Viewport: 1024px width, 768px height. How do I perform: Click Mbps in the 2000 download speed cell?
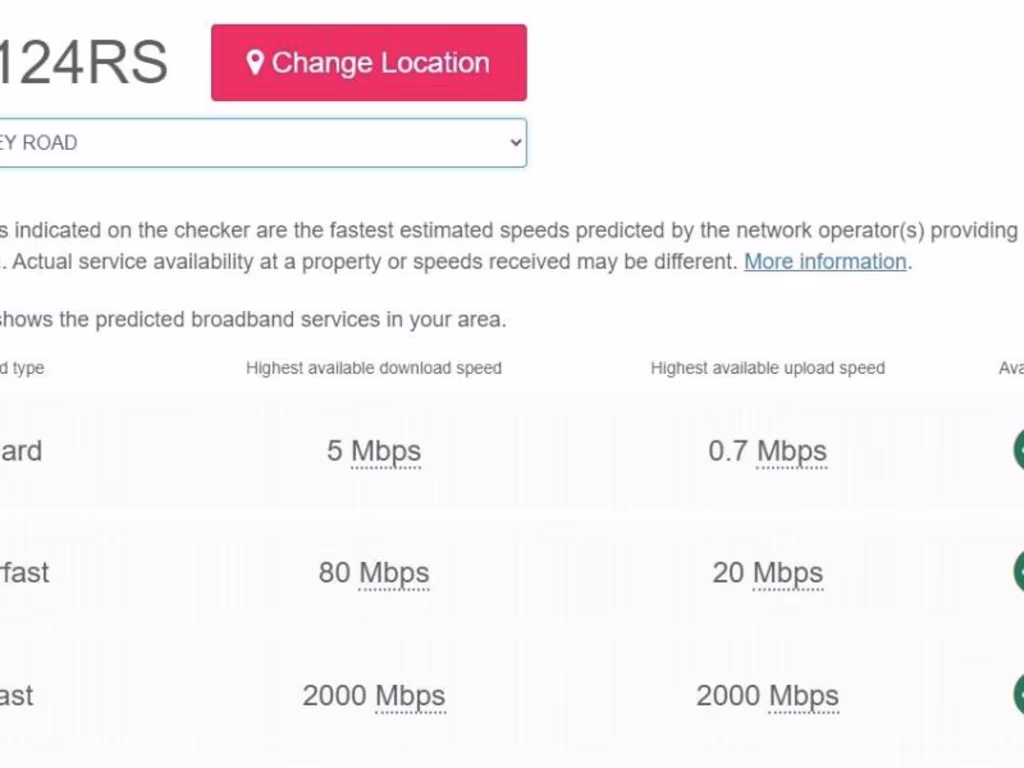point(410,696)
